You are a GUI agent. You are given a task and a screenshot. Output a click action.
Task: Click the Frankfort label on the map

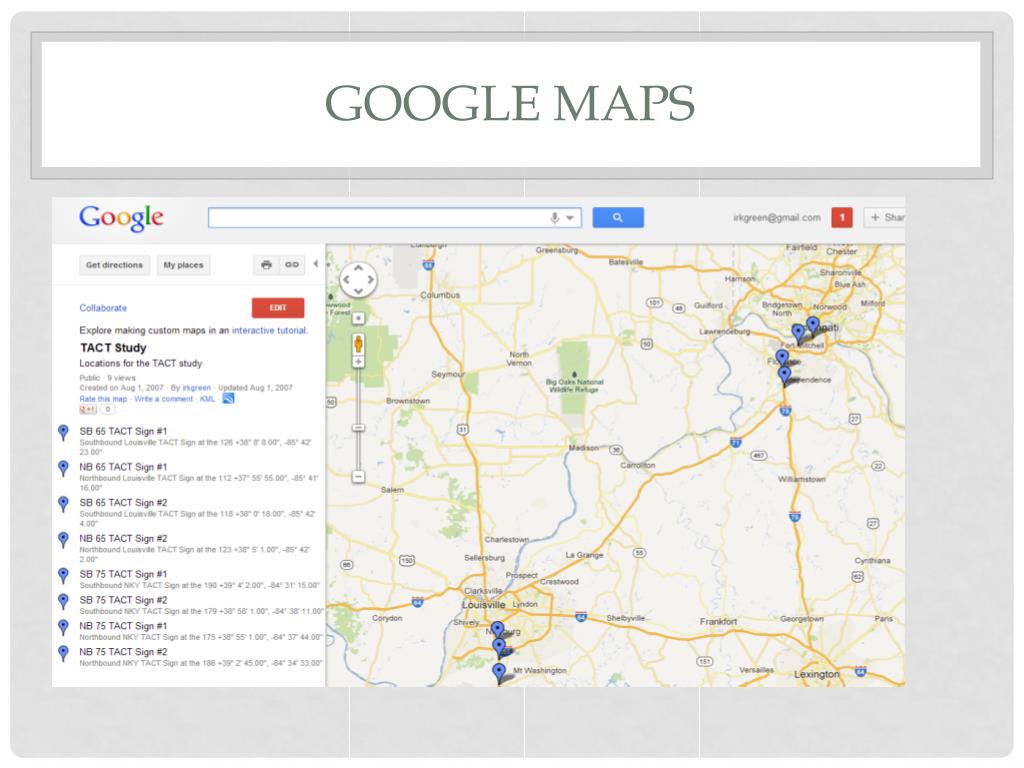tap(718, 621)
